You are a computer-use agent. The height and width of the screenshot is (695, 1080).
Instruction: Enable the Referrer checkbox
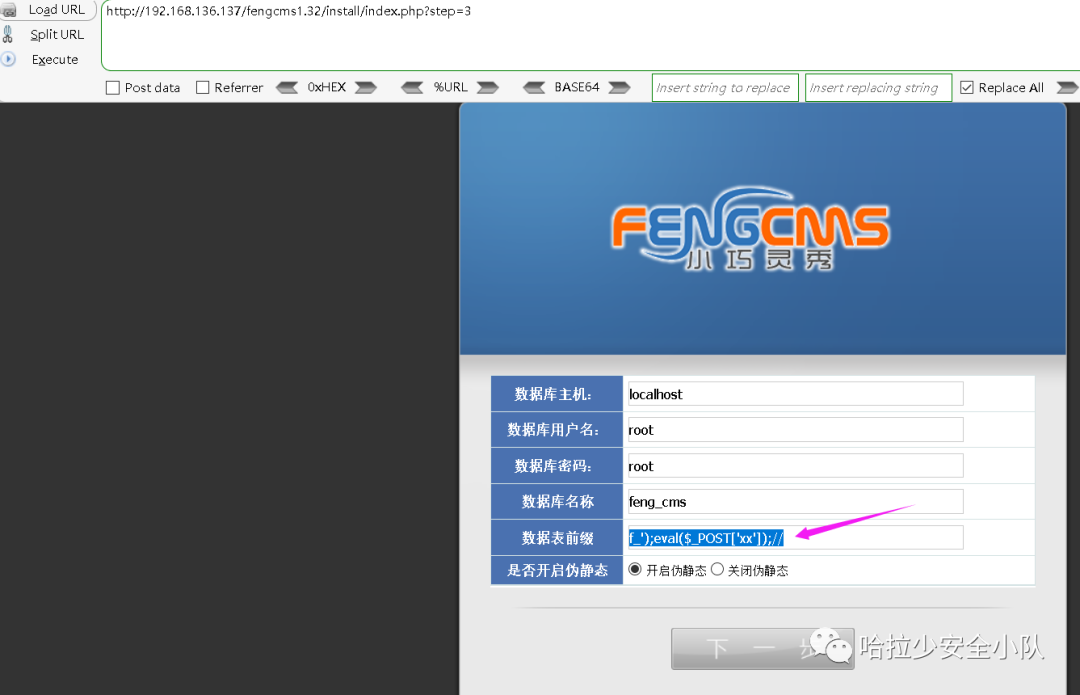(x=202, y=87)
